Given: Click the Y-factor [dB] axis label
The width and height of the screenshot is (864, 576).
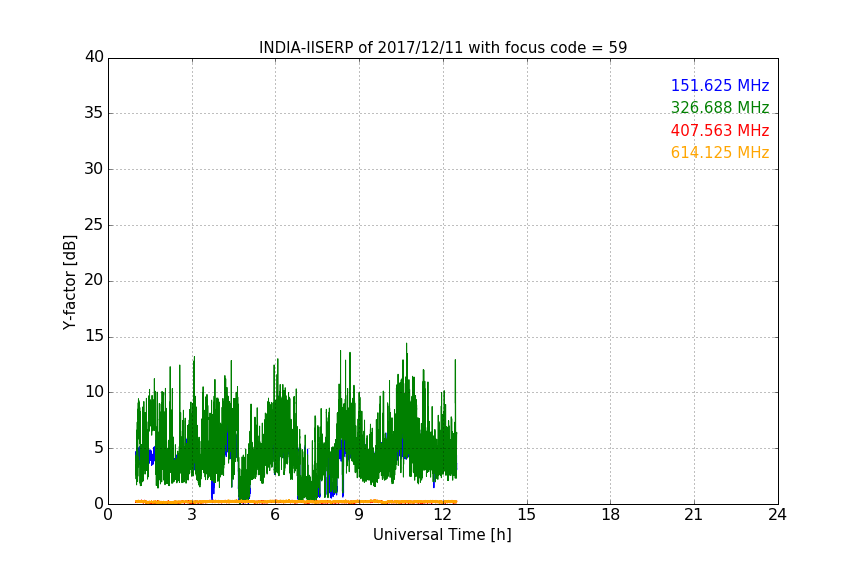Looking at the screenshot, I should pos(69,282).
